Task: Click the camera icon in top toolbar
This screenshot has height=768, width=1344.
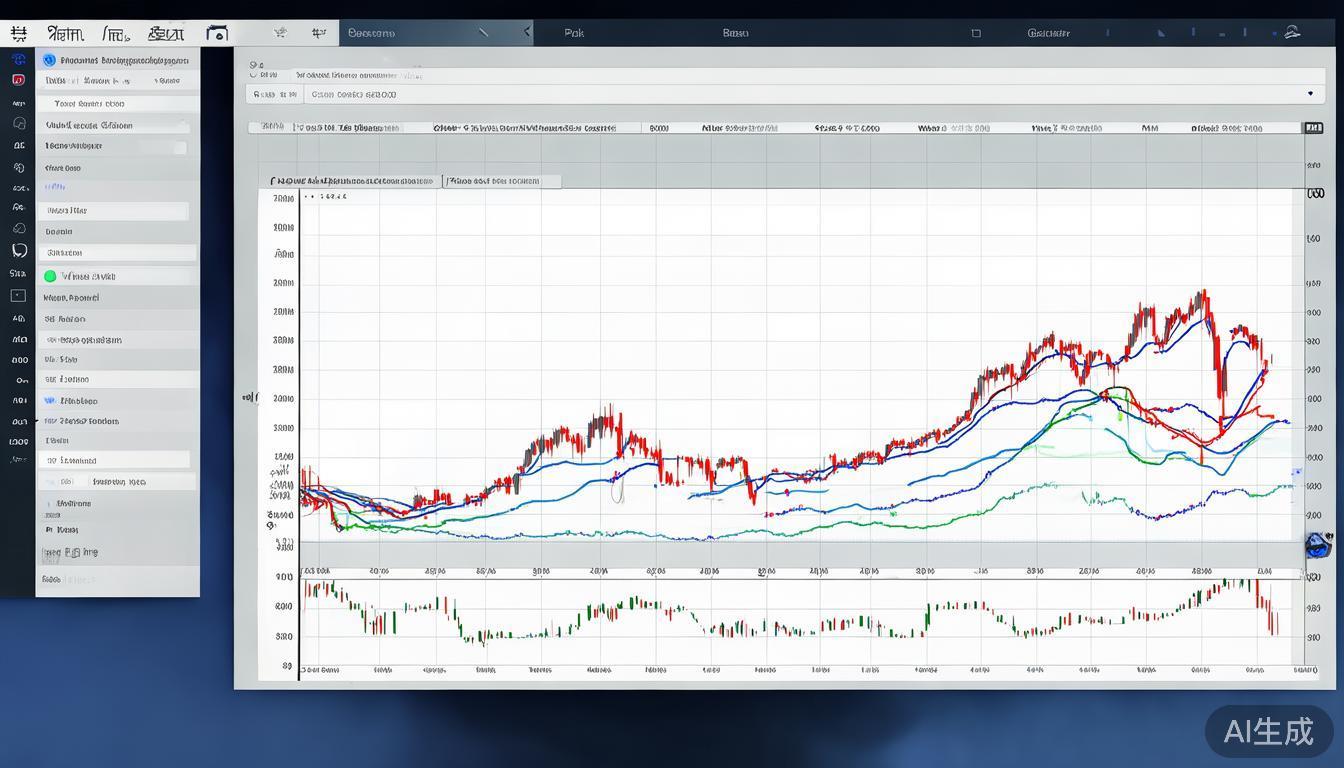Action: click(x=216, y=33)
